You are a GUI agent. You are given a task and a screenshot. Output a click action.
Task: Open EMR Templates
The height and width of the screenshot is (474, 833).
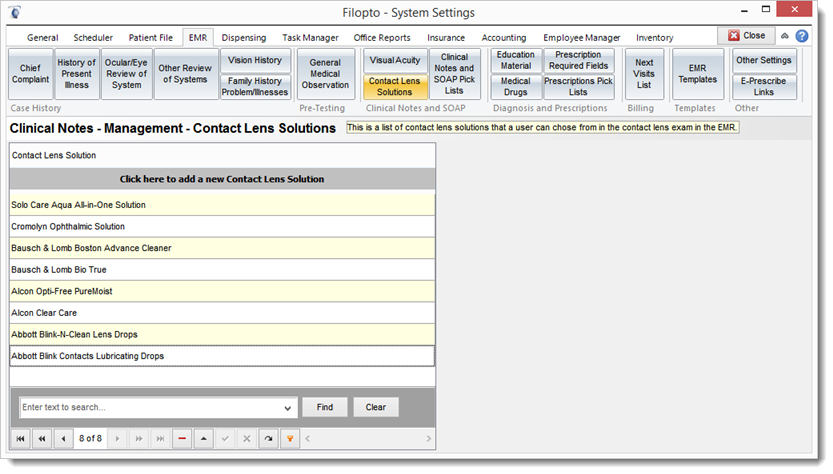[x=698, y=74]
